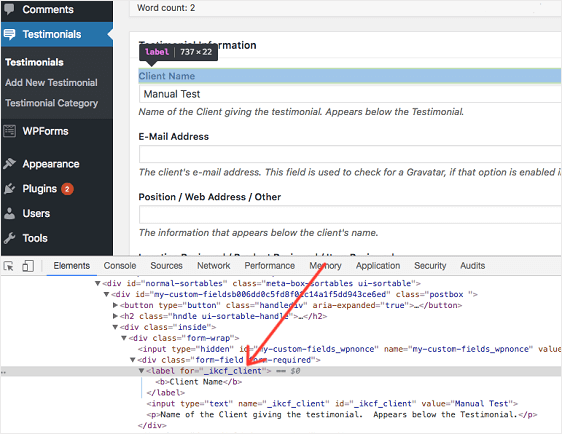The image size is (562, 434).
Task: Switch to the Sources tab
Action: click(167, 266)
